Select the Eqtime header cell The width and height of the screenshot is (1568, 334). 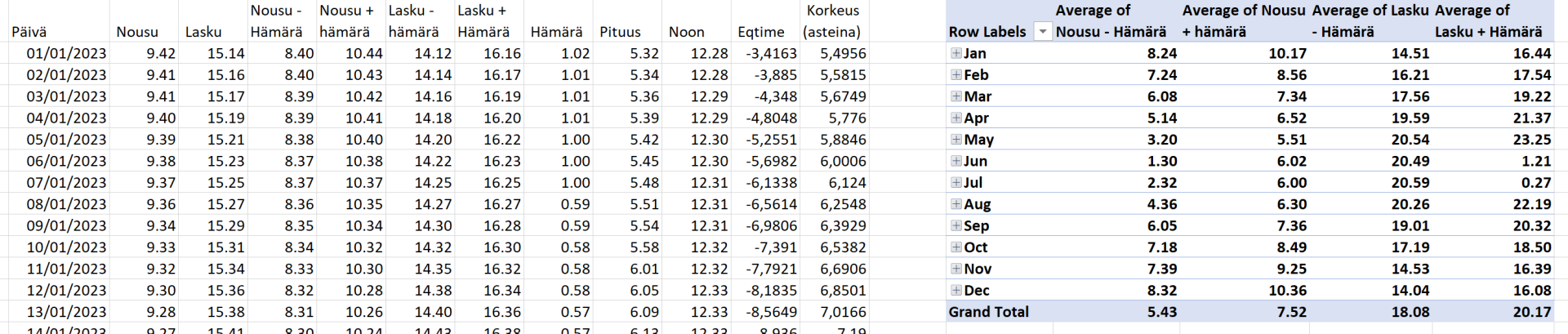[765, 21]
